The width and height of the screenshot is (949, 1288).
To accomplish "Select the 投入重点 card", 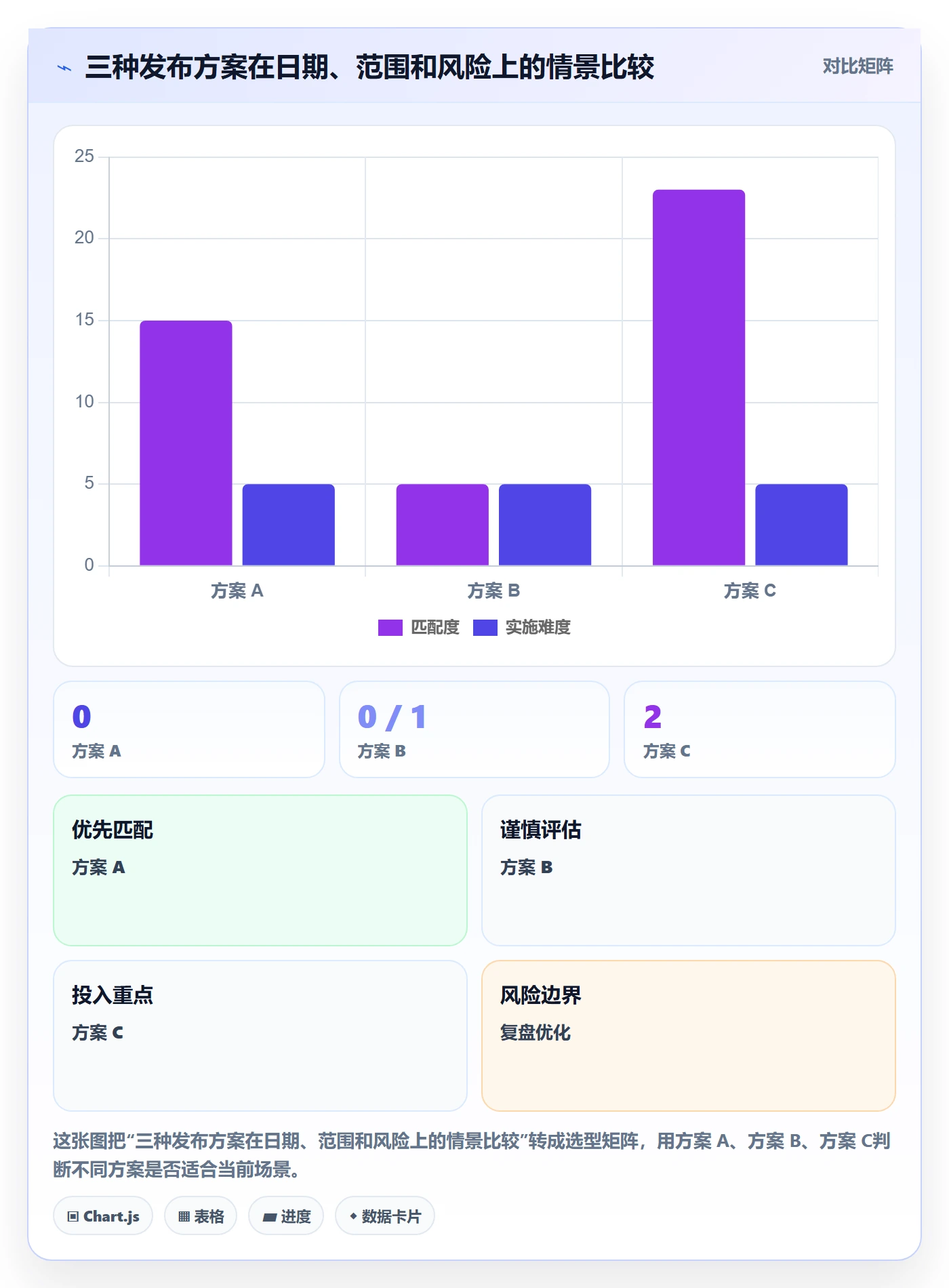I will click(260, 1036).
